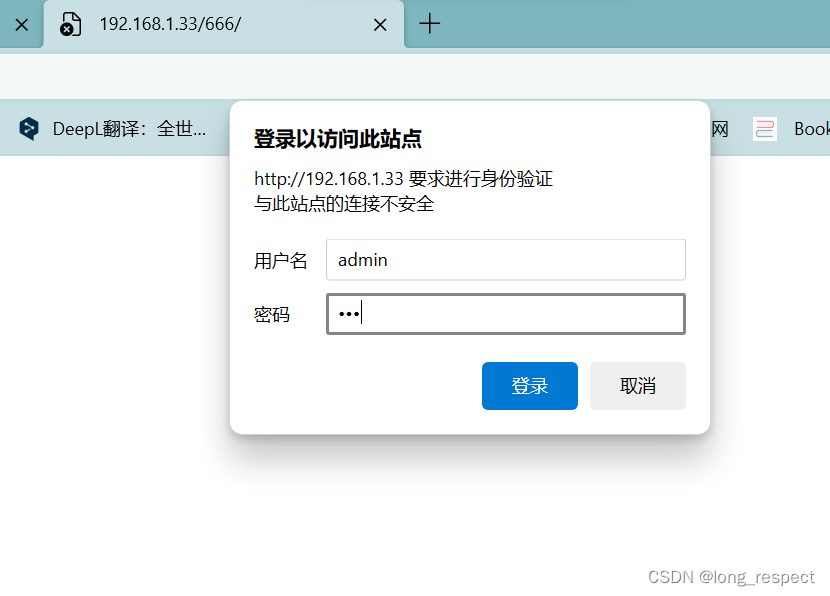Open the bookmarked site with the 网 icon
The image size is (830, 596).
pos(720,128)
